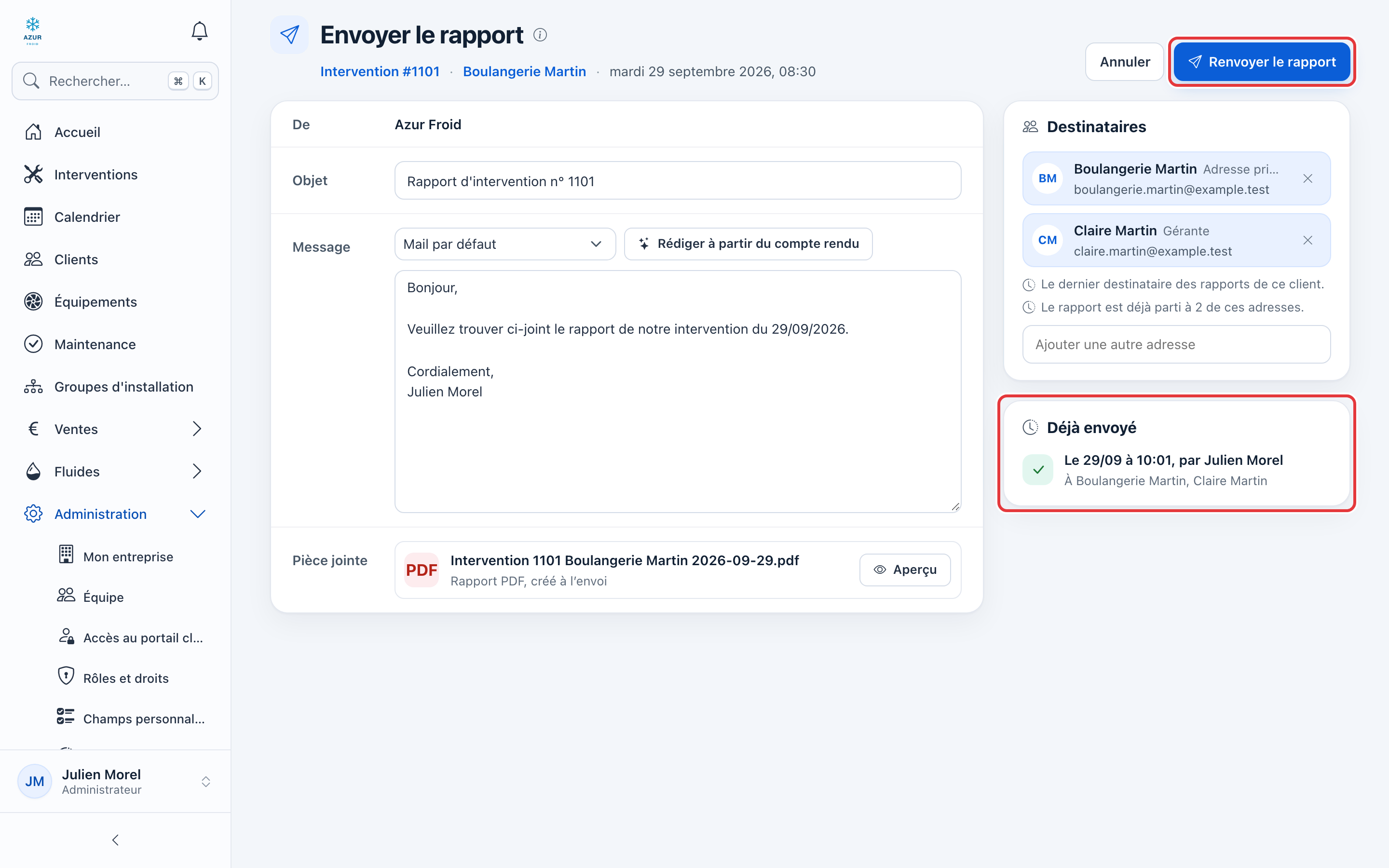This screenshot has width=1389, height=868.
Task: Click the Objet input field
Action: coord(677,181)
